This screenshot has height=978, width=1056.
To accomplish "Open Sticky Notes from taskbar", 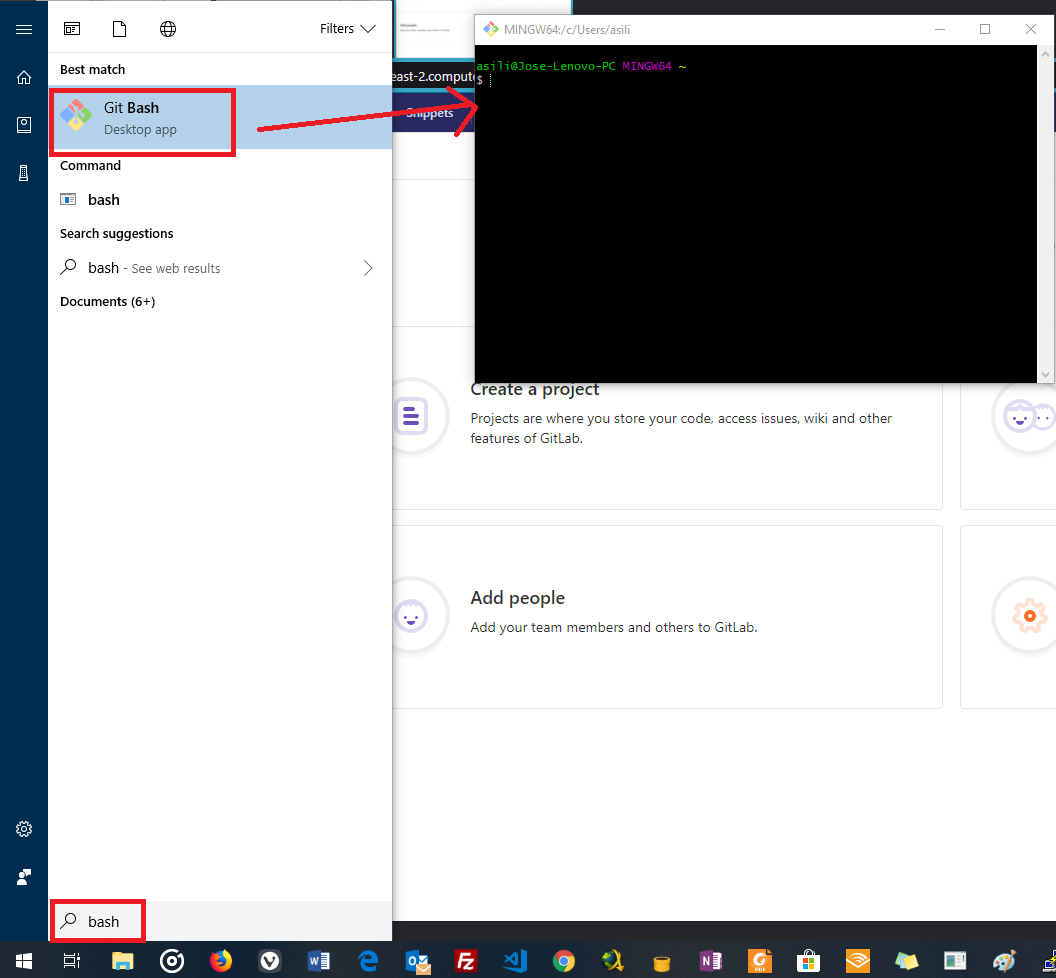I will tap(906, 960).
